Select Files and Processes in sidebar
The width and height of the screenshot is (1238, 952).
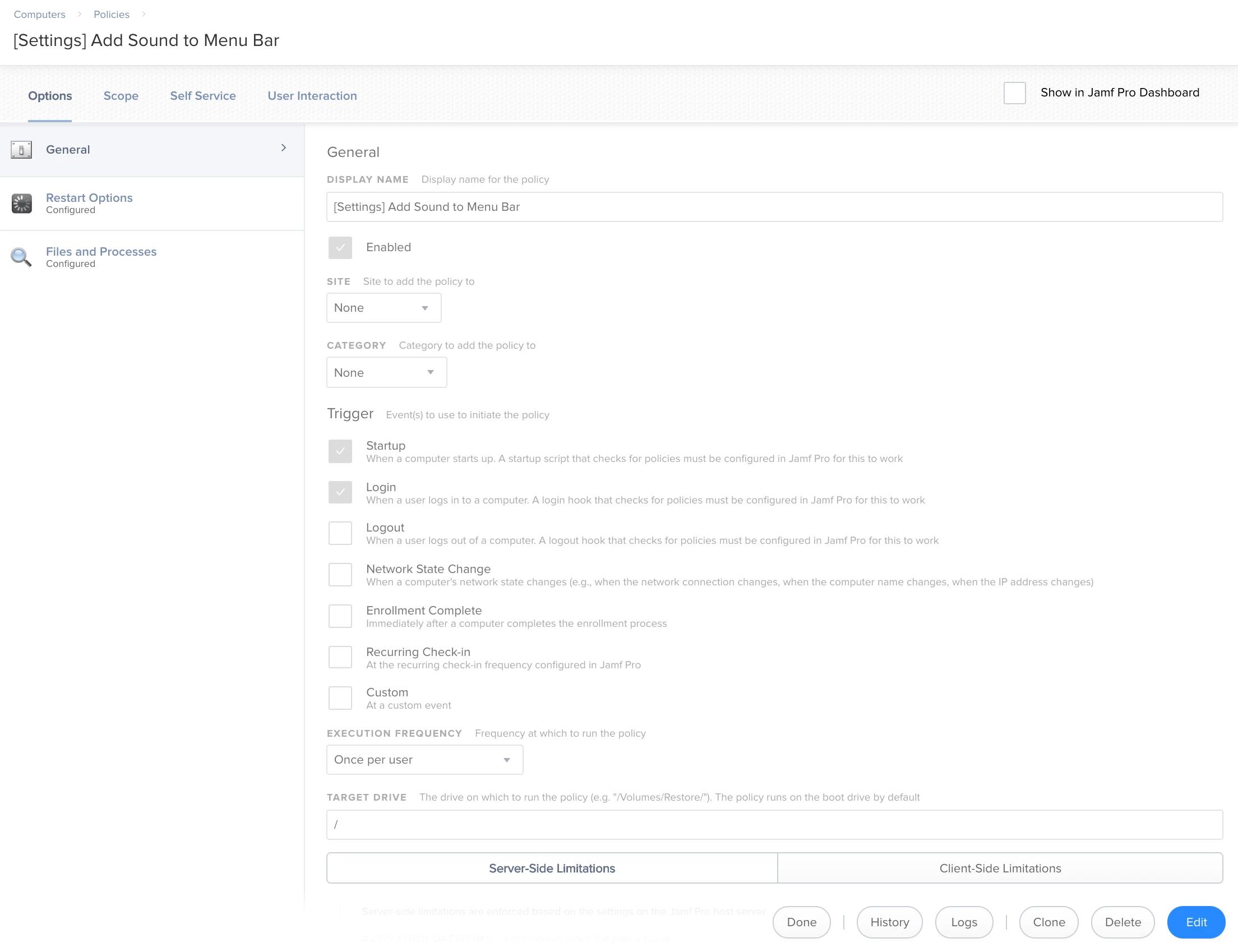tap(152, 257)
